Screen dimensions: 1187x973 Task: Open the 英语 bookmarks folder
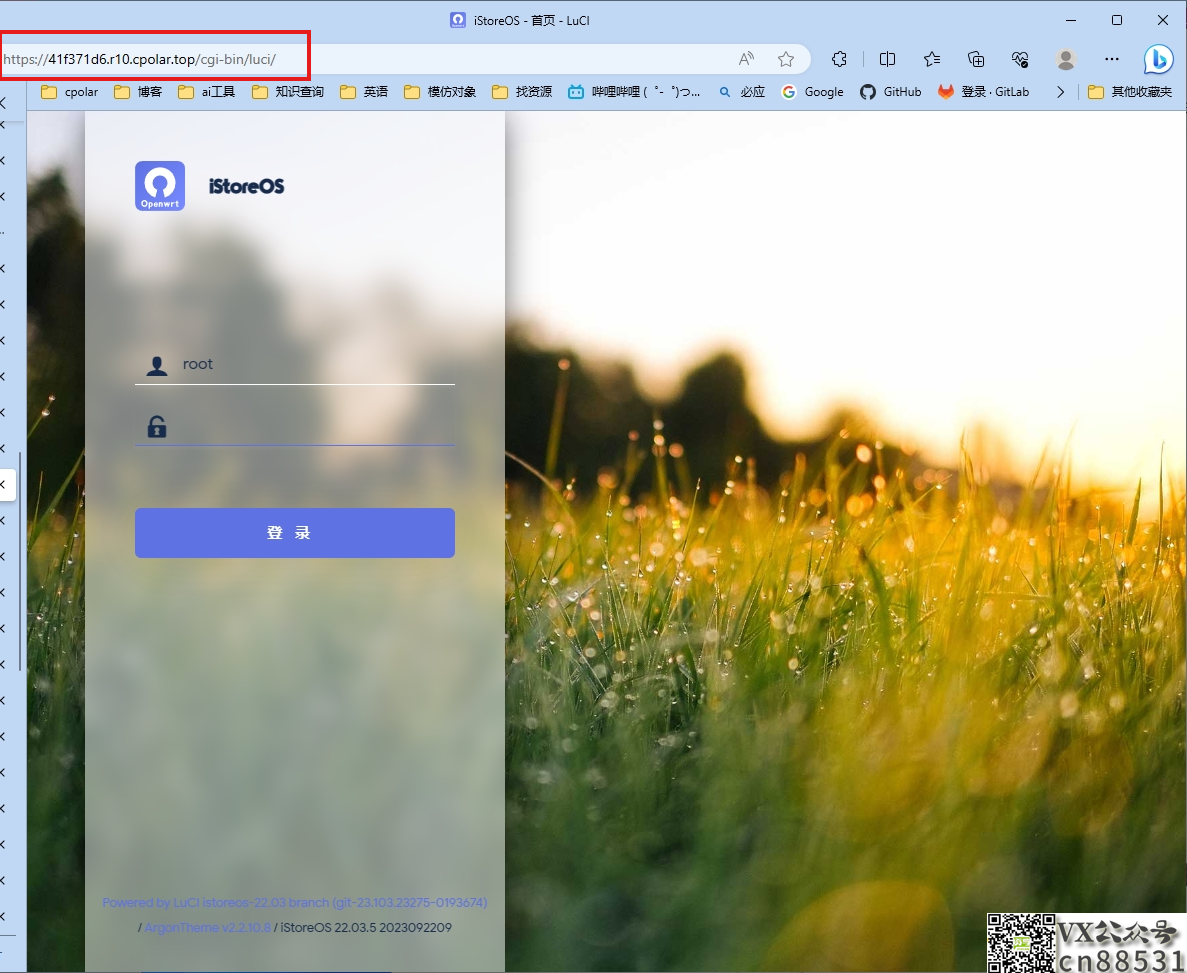363,92
